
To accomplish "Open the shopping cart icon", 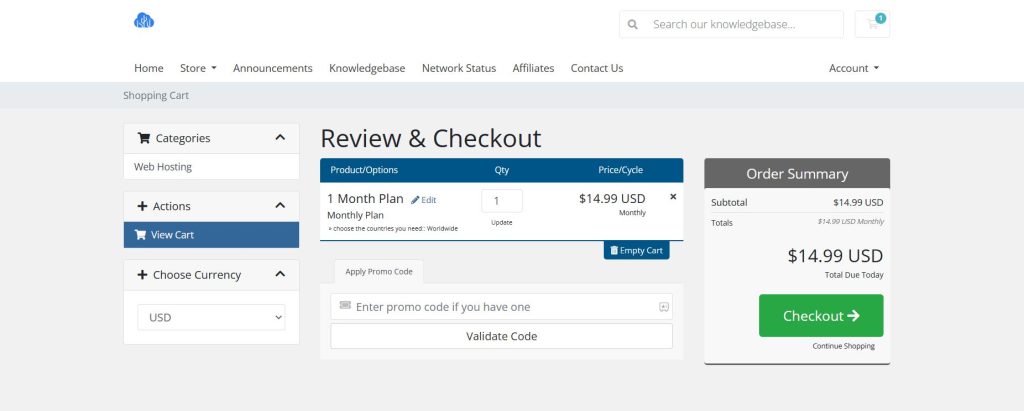I will 872,24.
